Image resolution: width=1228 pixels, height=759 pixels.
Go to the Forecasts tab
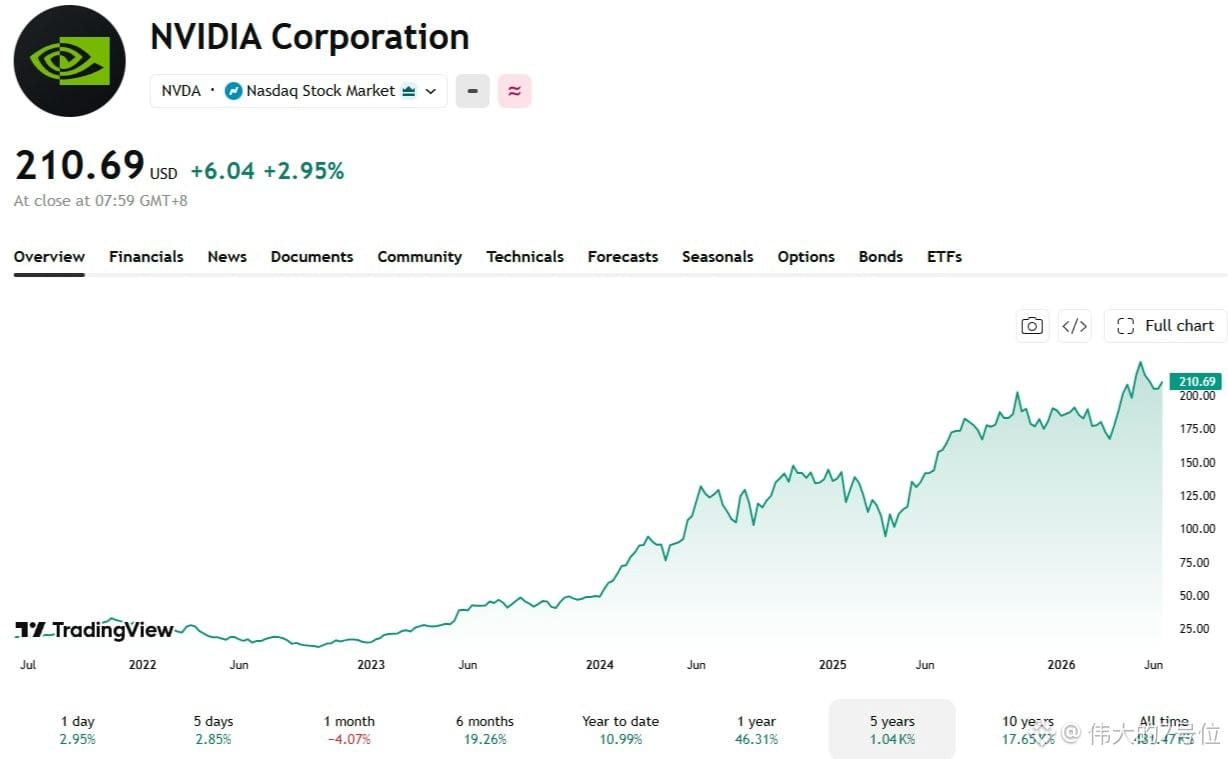[623, 257]
